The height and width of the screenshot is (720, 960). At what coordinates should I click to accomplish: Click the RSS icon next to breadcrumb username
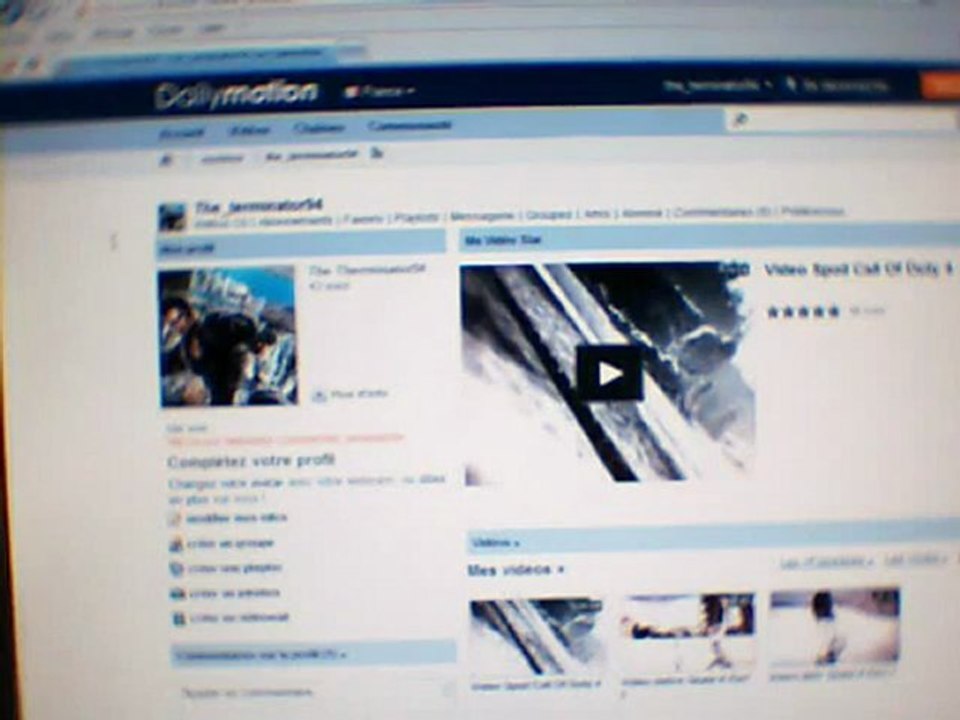pos(377,153)
